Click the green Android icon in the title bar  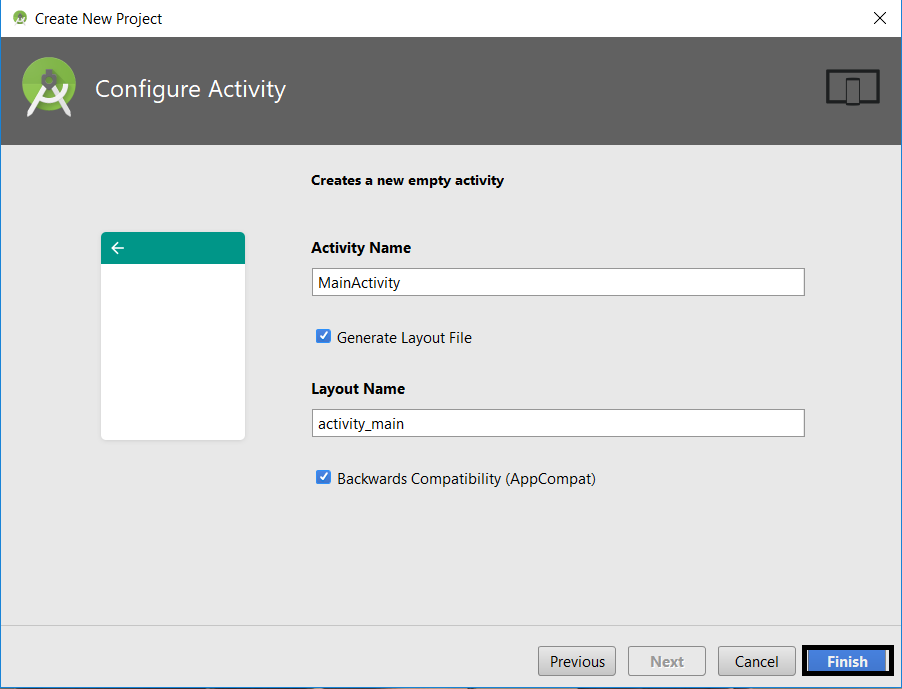click(x=18, y=18)
